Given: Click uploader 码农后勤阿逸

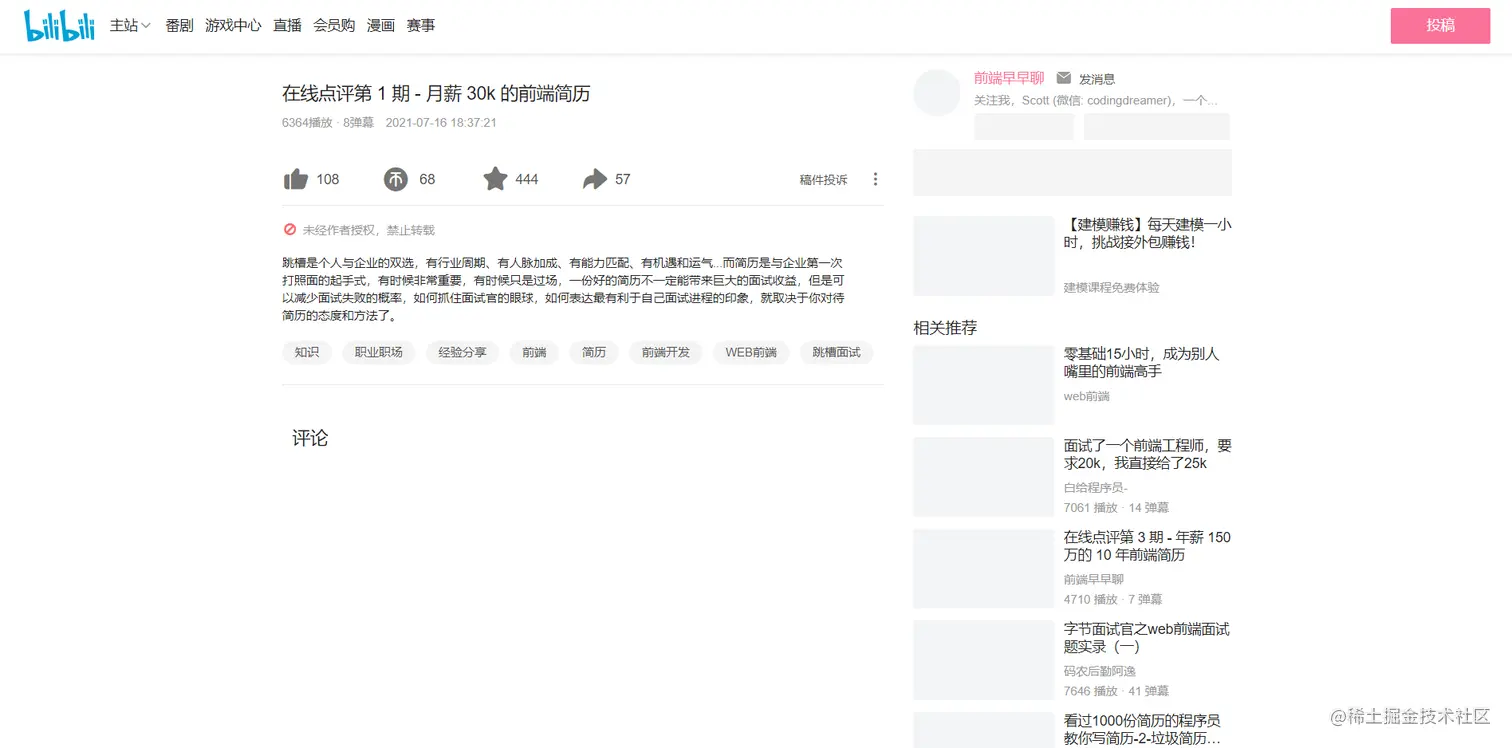Looking at the screenshot, I should tap(1100, 671).
